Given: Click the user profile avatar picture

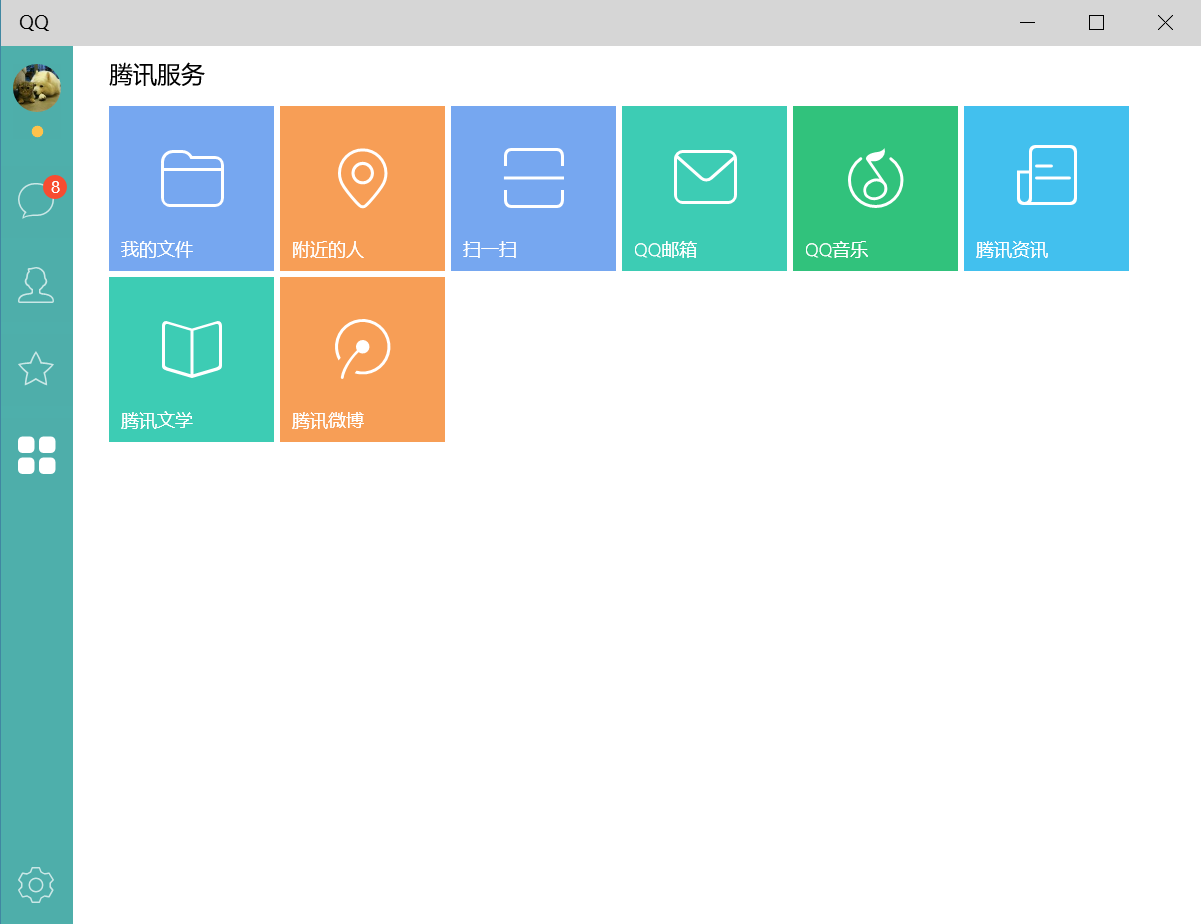Looking at the screenshot, I should pyautogui.click(x=36, y=87).
